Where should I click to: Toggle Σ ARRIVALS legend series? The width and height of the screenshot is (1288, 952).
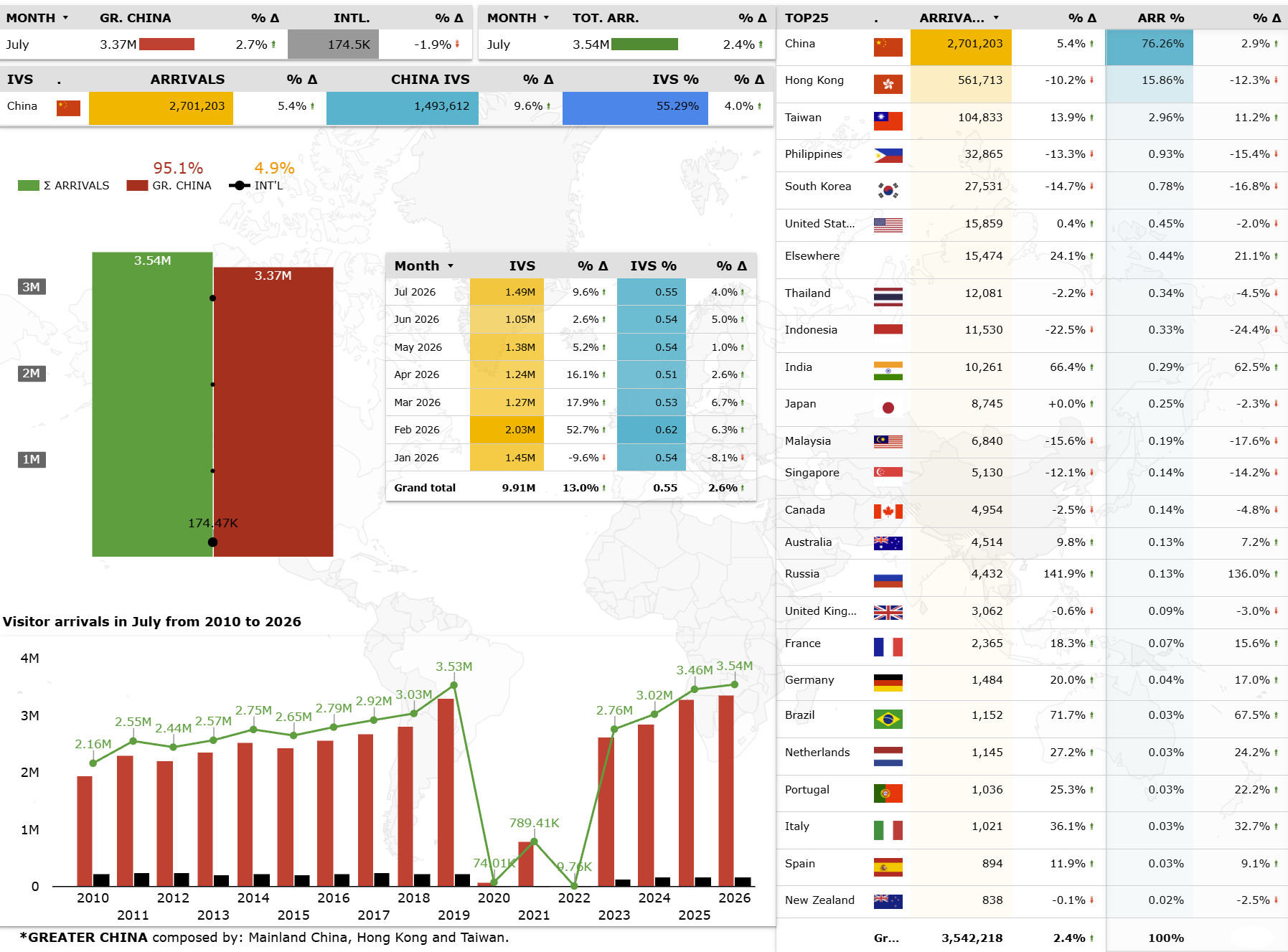63,186
